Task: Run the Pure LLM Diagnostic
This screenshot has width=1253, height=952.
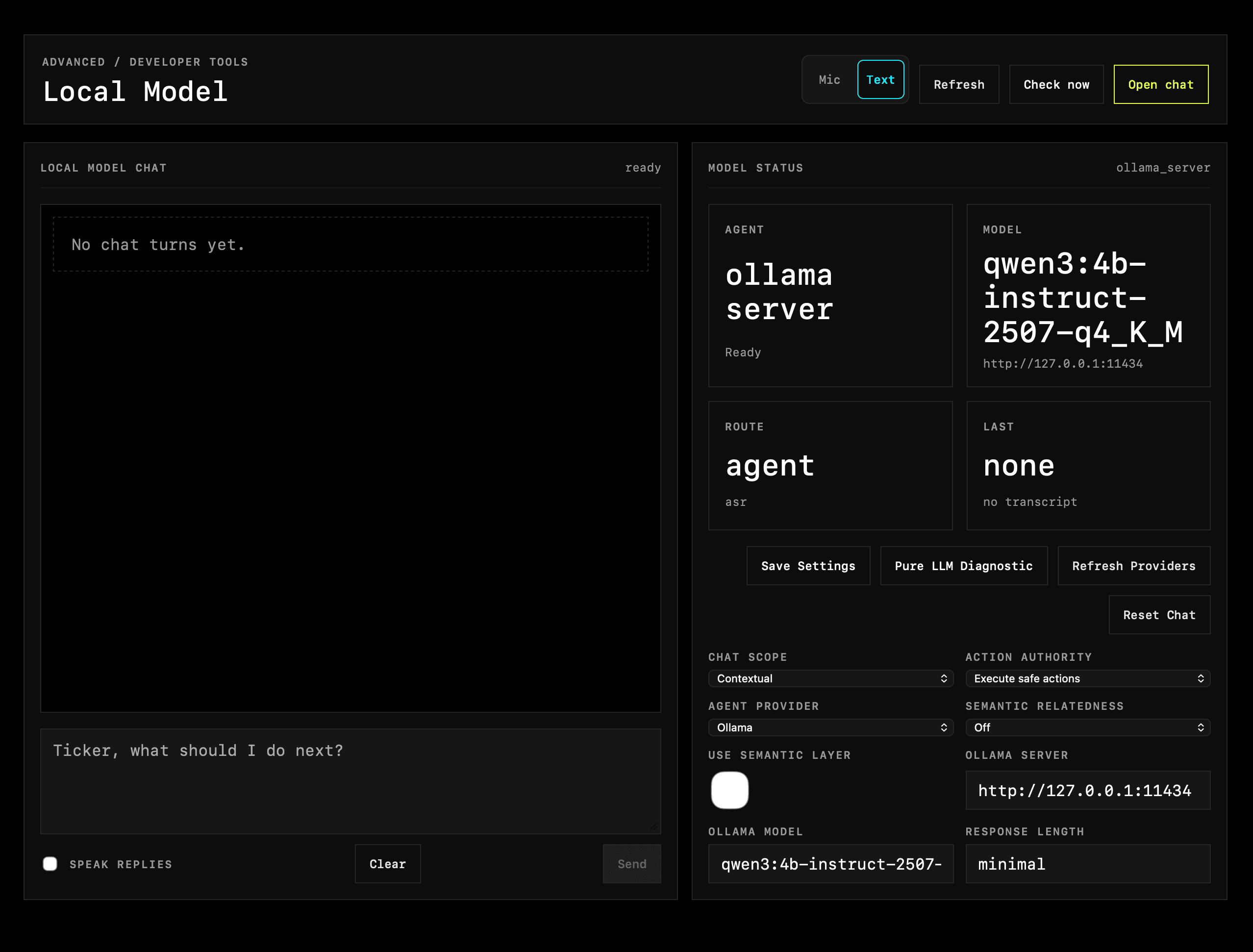Action: (x=963, y=566)
